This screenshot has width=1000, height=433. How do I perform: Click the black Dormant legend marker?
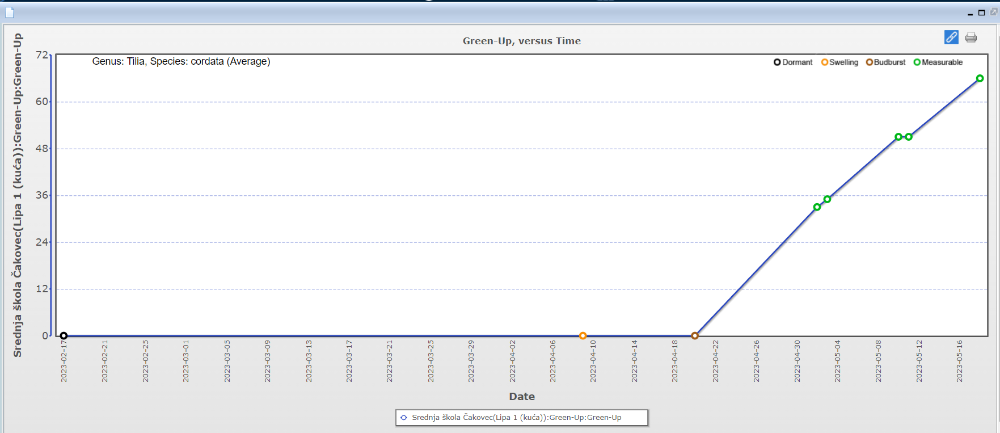(x=778, y=62)
